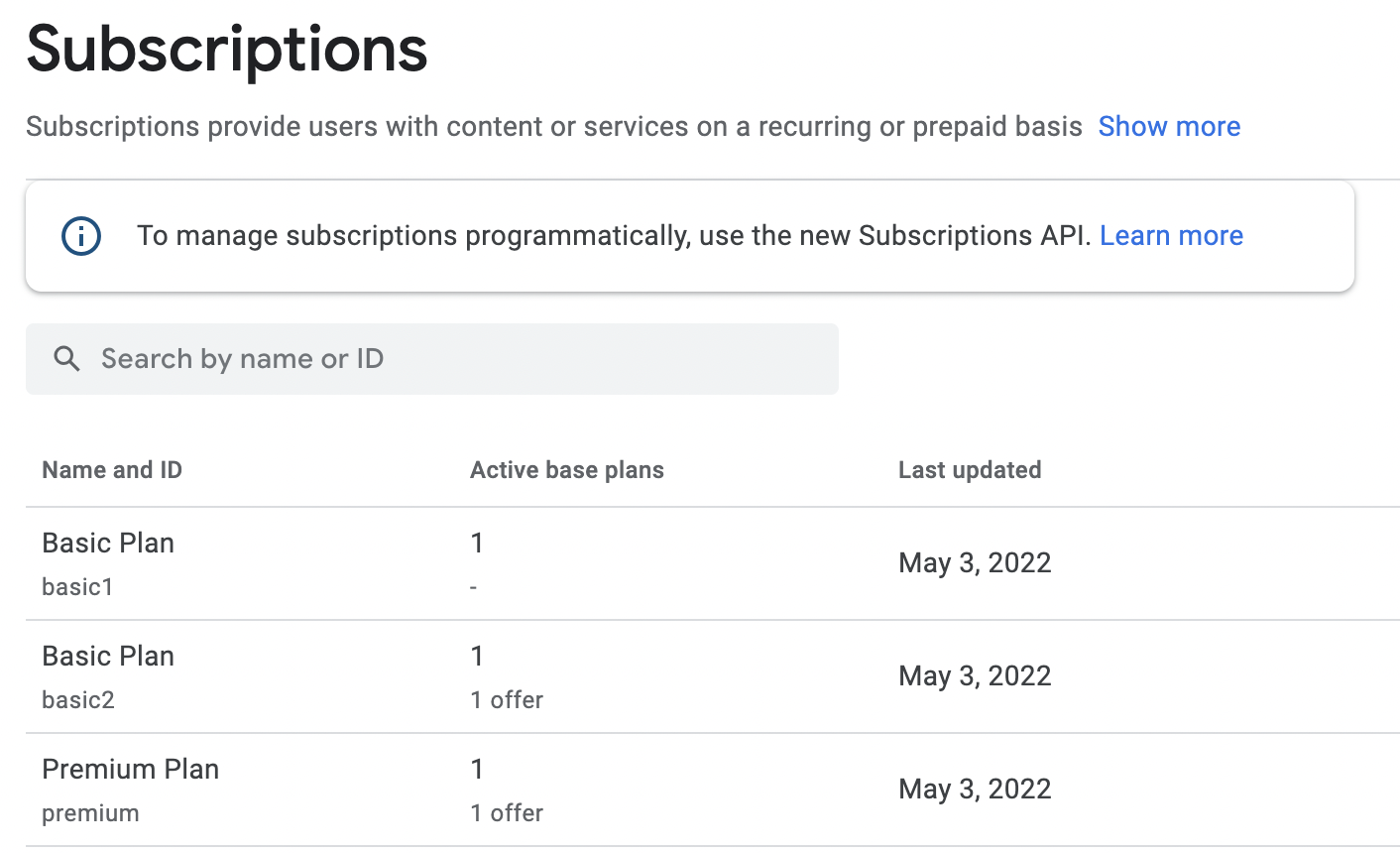This screenshot has width=1400, height=853.
Task: Click the Premium Plan last updated date
Action: click(x=974, y=790)
